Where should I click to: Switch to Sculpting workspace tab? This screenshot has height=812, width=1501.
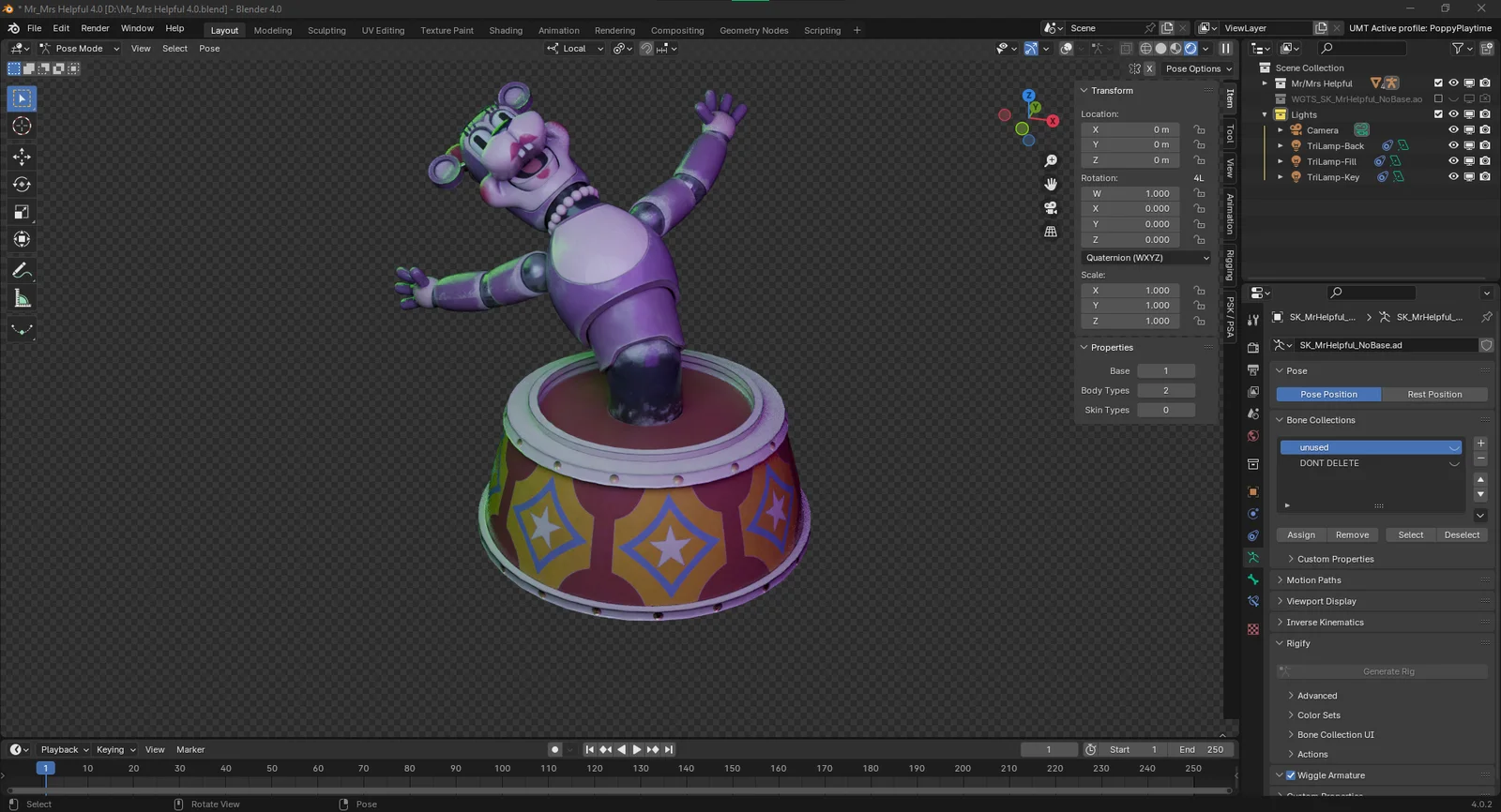326,30
